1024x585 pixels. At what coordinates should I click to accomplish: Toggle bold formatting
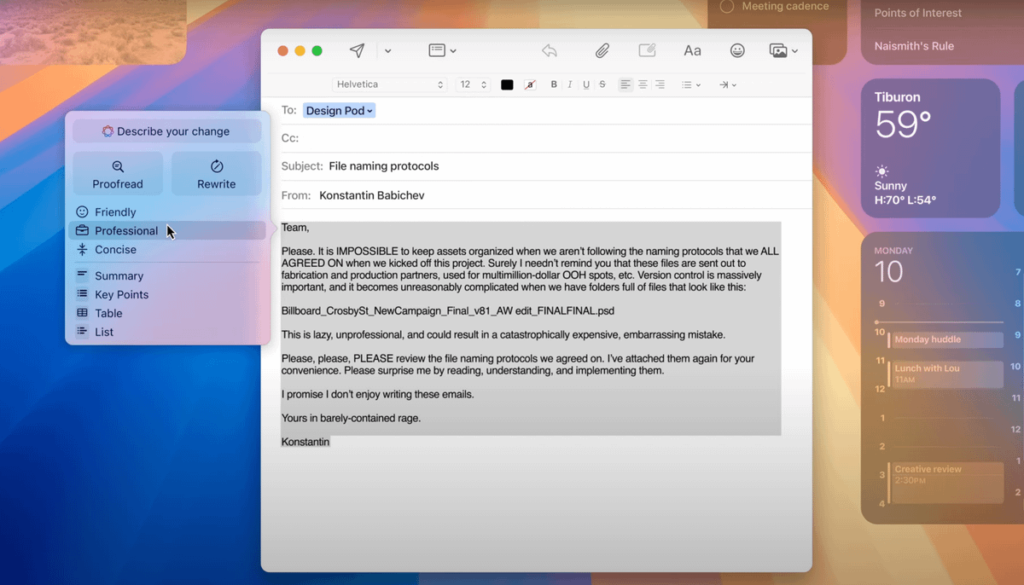click(554, 85)
